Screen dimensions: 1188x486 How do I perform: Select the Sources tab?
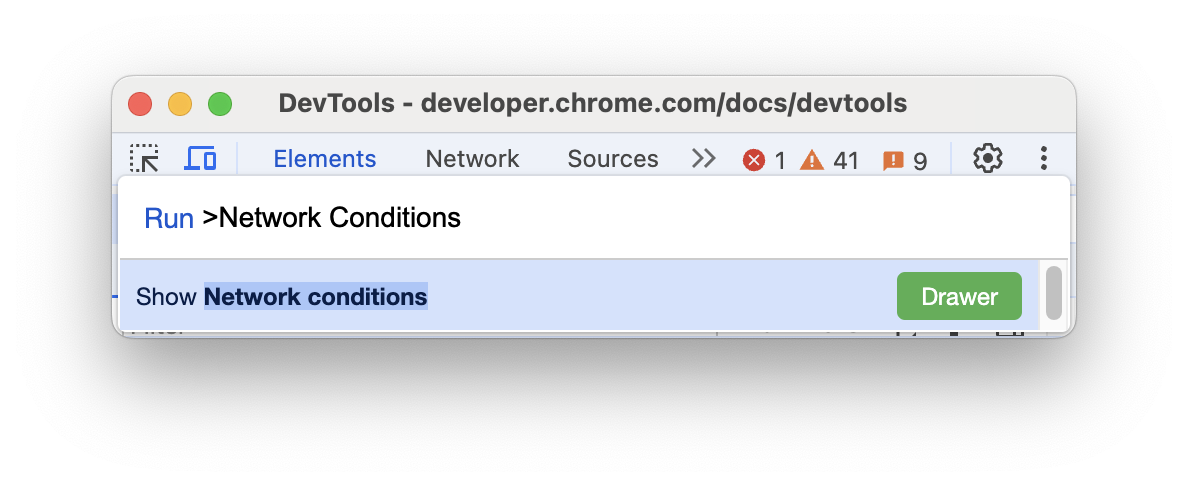tap(613, 159)
